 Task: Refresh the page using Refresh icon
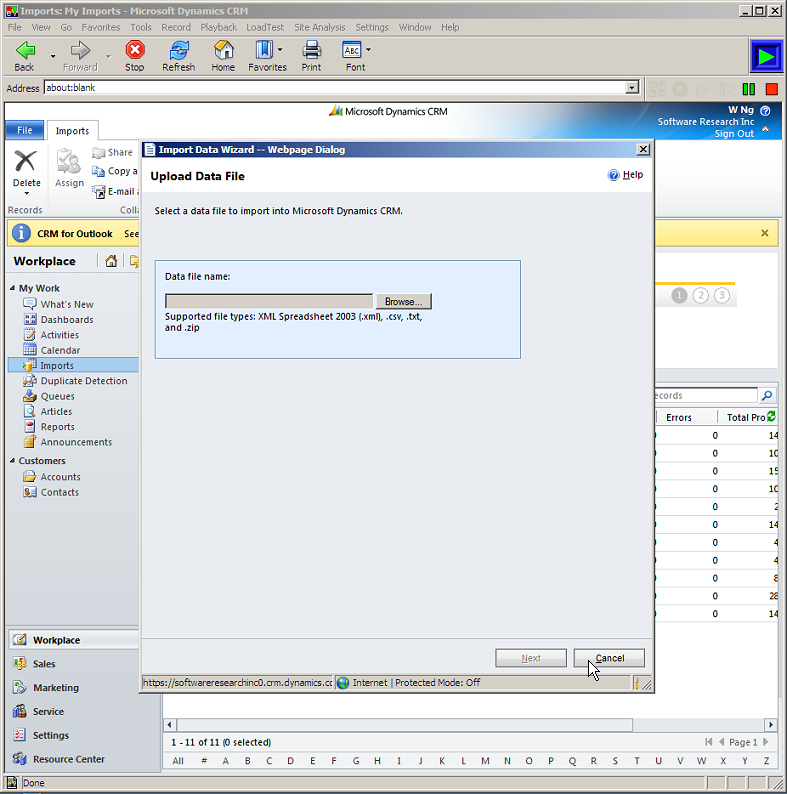tap(179, 51)
